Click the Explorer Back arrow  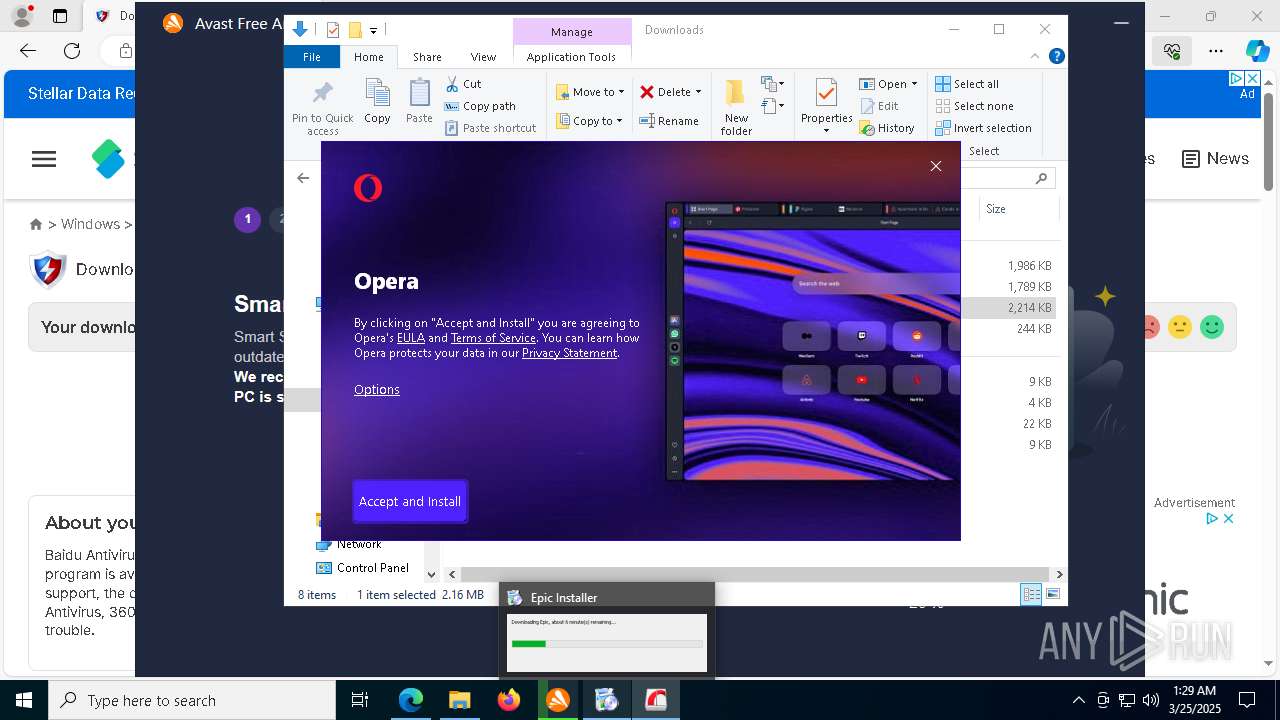point(303,178)
